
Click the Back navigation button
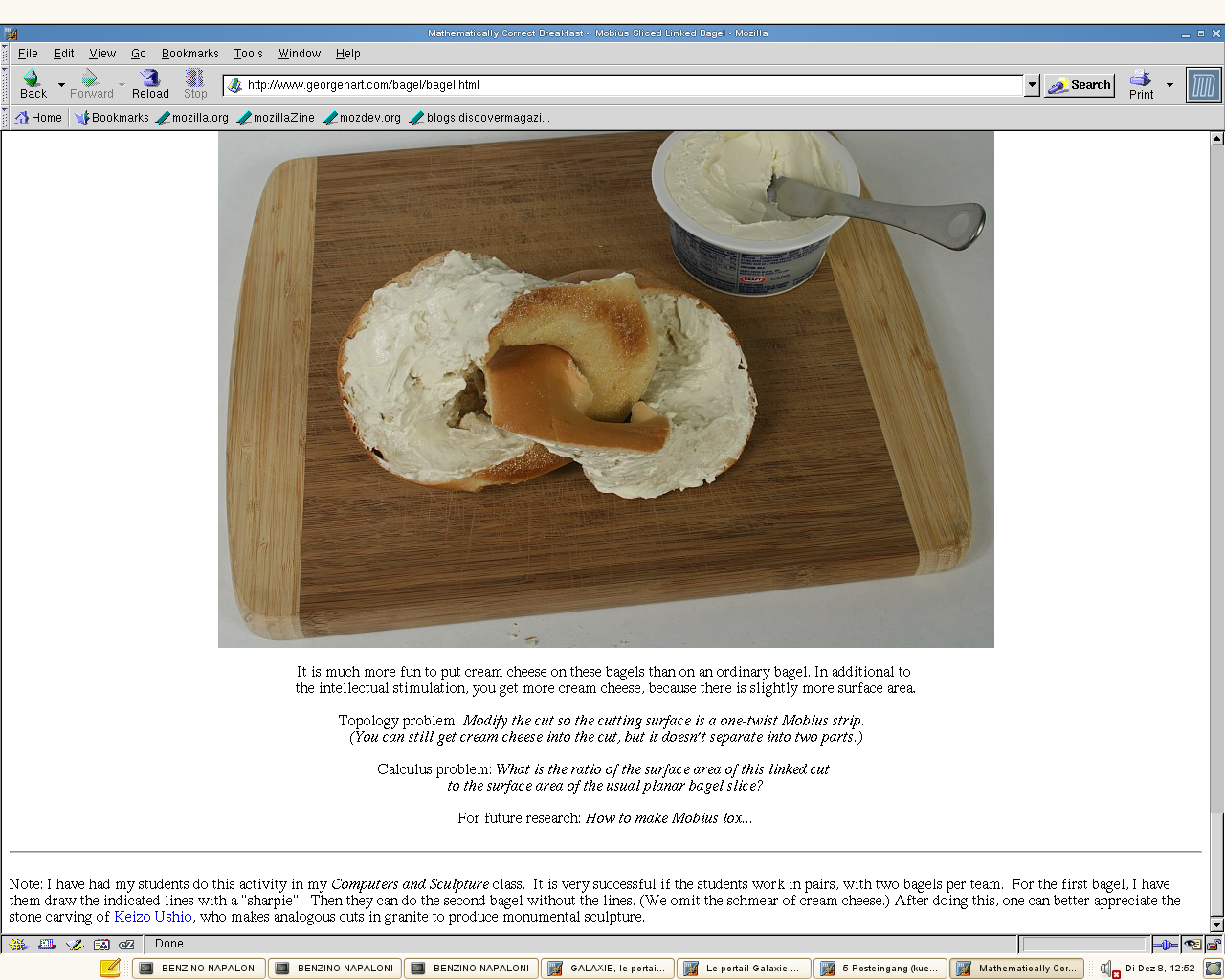click(x=33, y=84)
